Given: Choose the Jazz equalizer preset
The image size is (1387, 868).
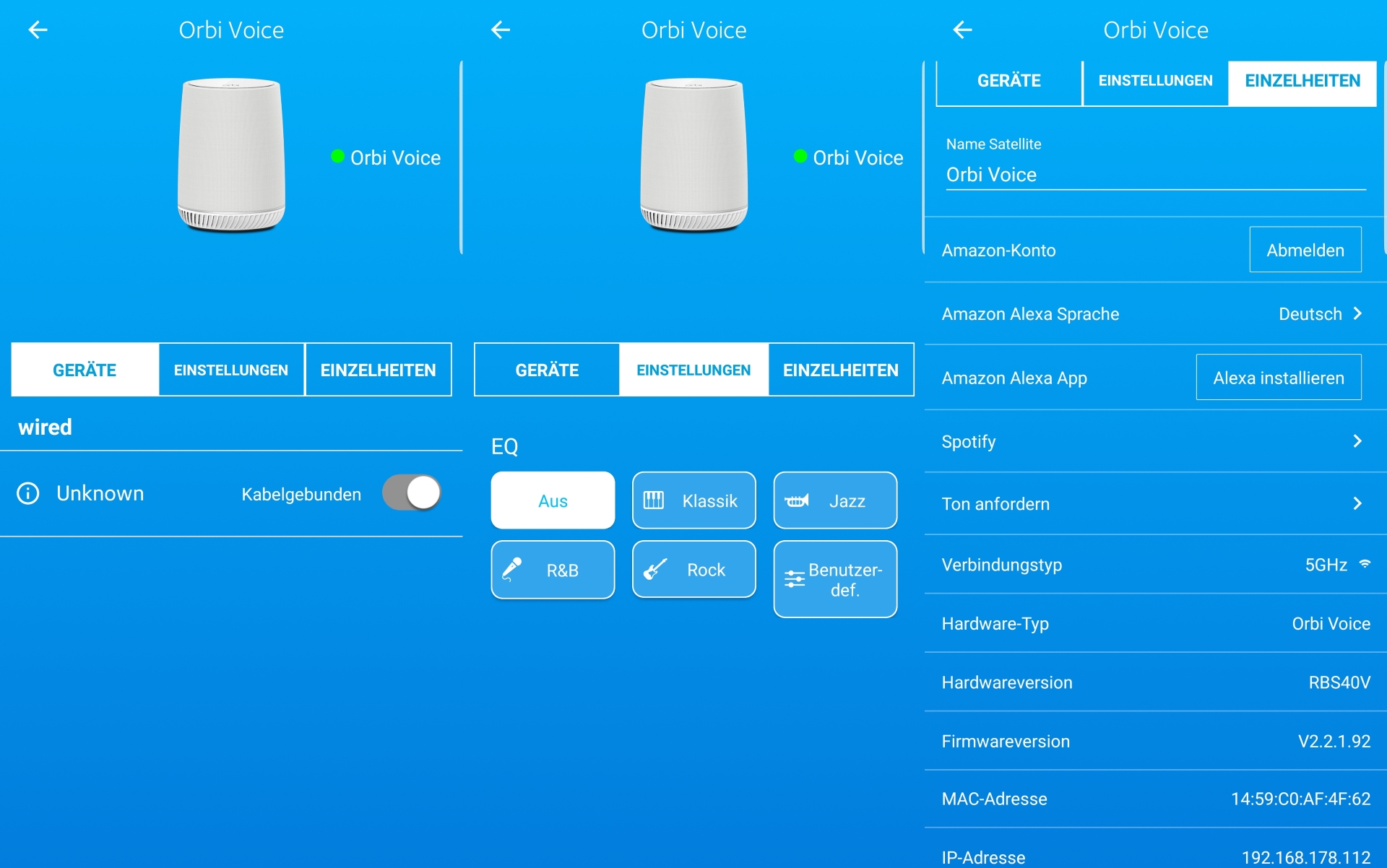Looking at the screenshot, I should [835, 500].
